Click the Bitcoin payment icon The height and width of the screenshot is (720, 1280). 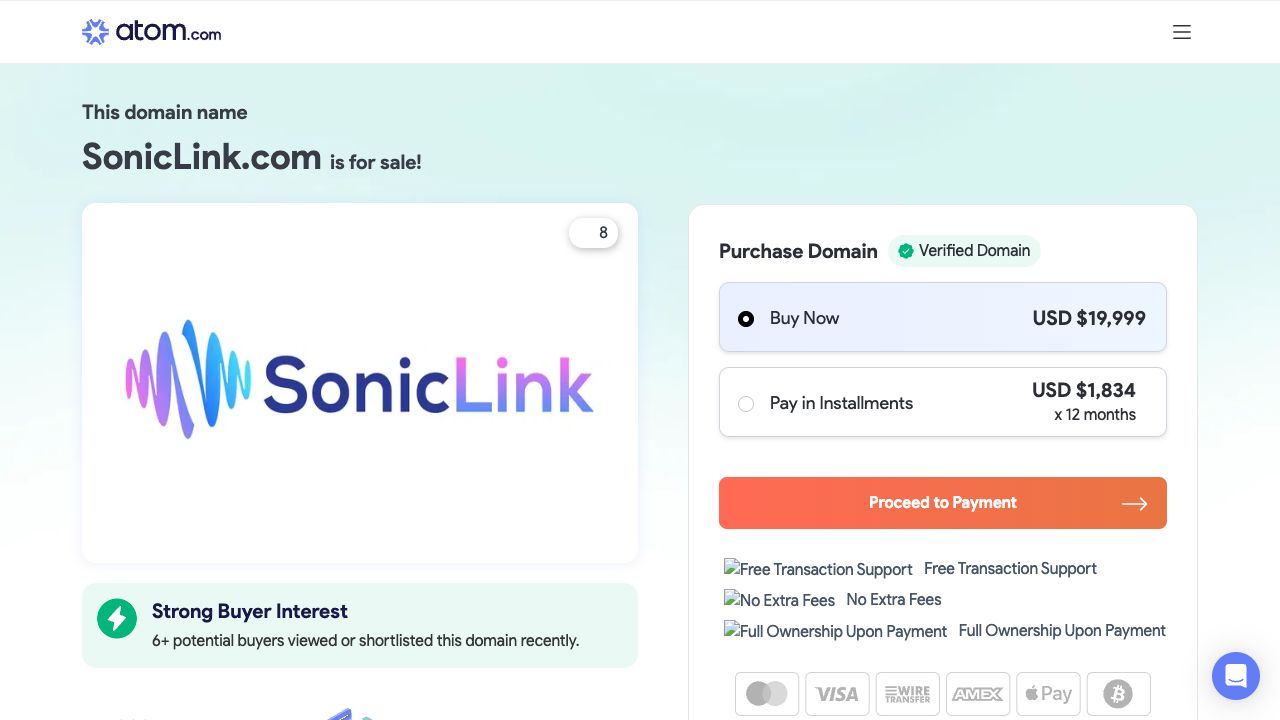coord(1118,693)
